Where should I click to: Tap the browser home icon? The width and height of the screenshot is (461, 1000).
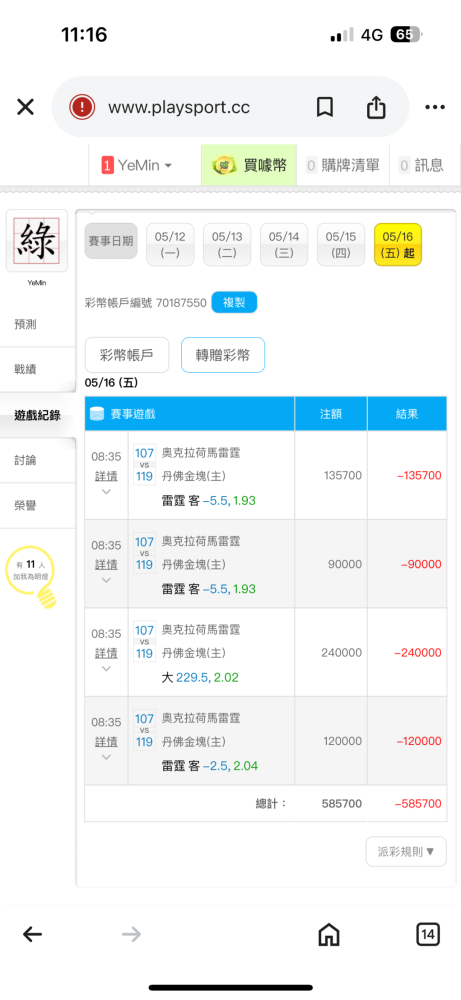(328, 935)
